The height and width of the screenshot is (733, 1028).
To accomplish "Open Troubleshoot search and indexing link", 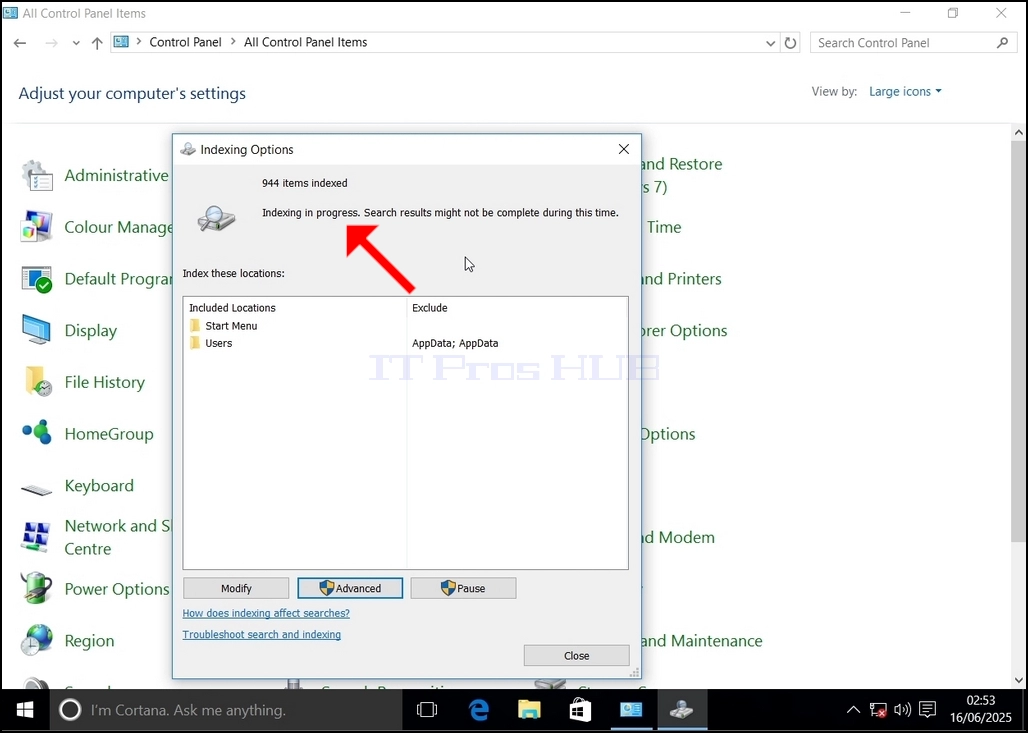I will click(x=262, y=635).
